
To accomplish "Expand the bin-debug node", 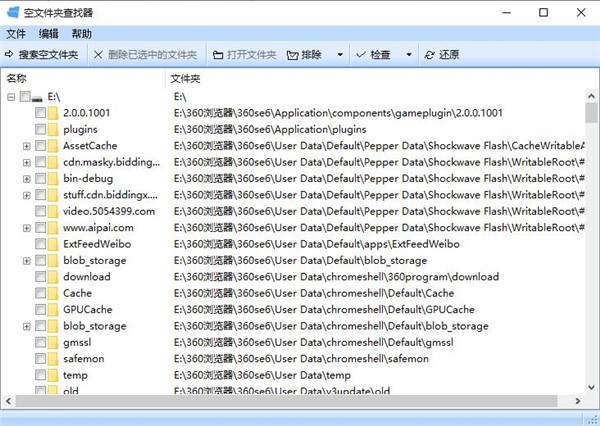I will (x=26, y=179).
